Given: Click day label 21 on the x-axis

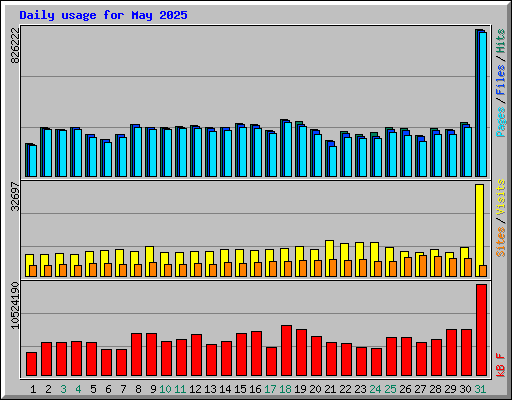Looking at the screenshot, I should coord(330,389).
